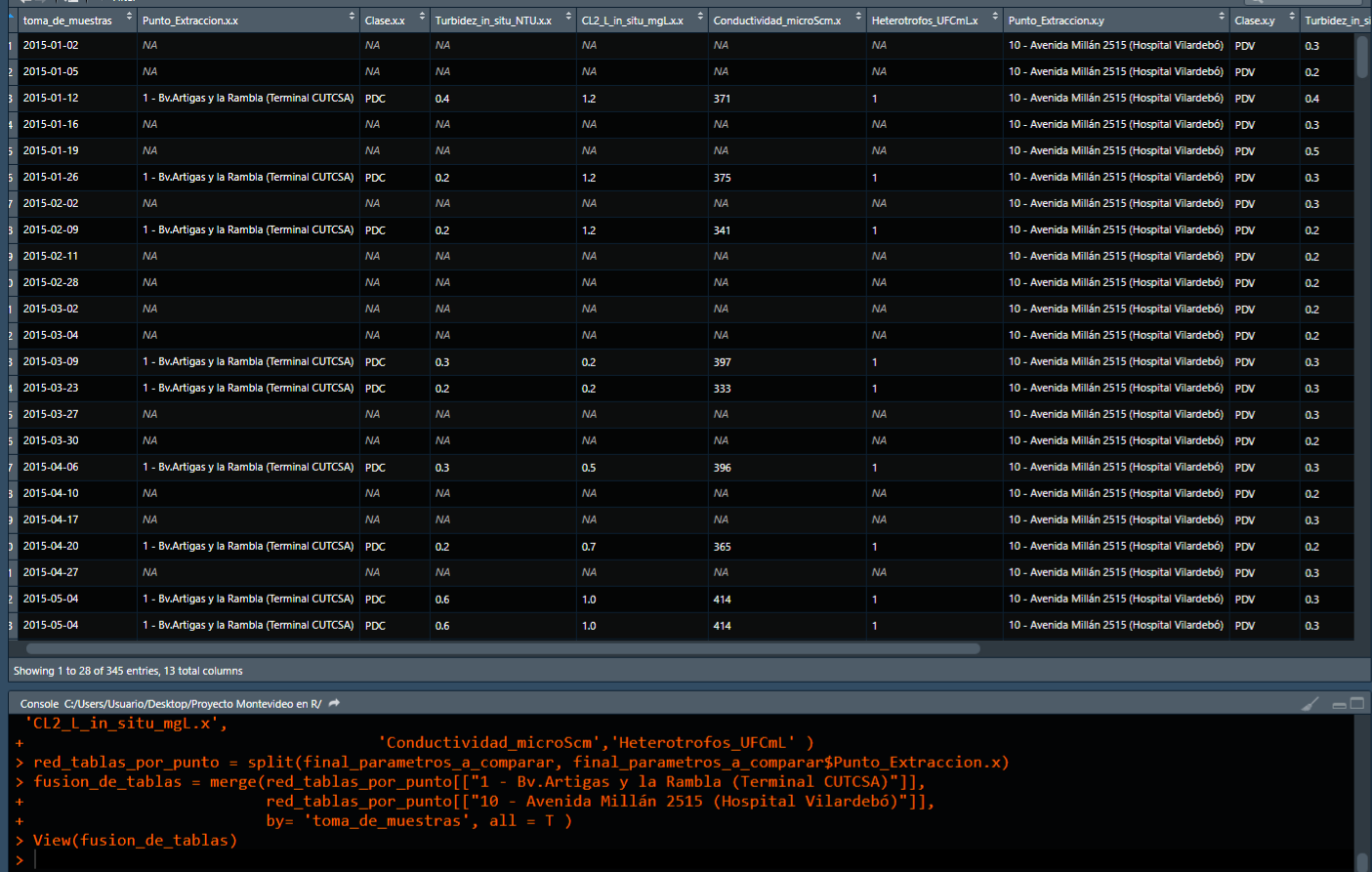Click 'Hospital Vilardebó' cell in the 2015-01-02 row

pos(1115,45)
